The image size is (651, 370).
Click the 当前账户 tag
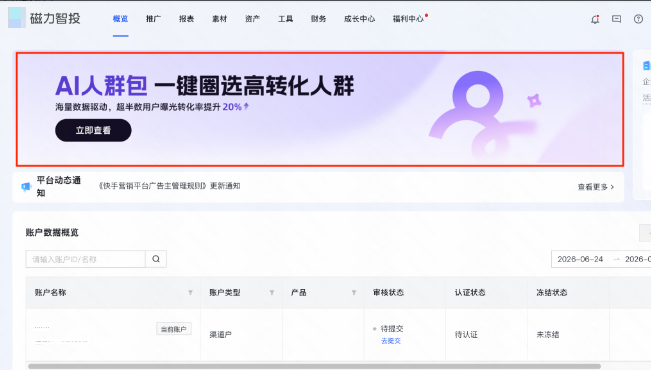[174, 329]
